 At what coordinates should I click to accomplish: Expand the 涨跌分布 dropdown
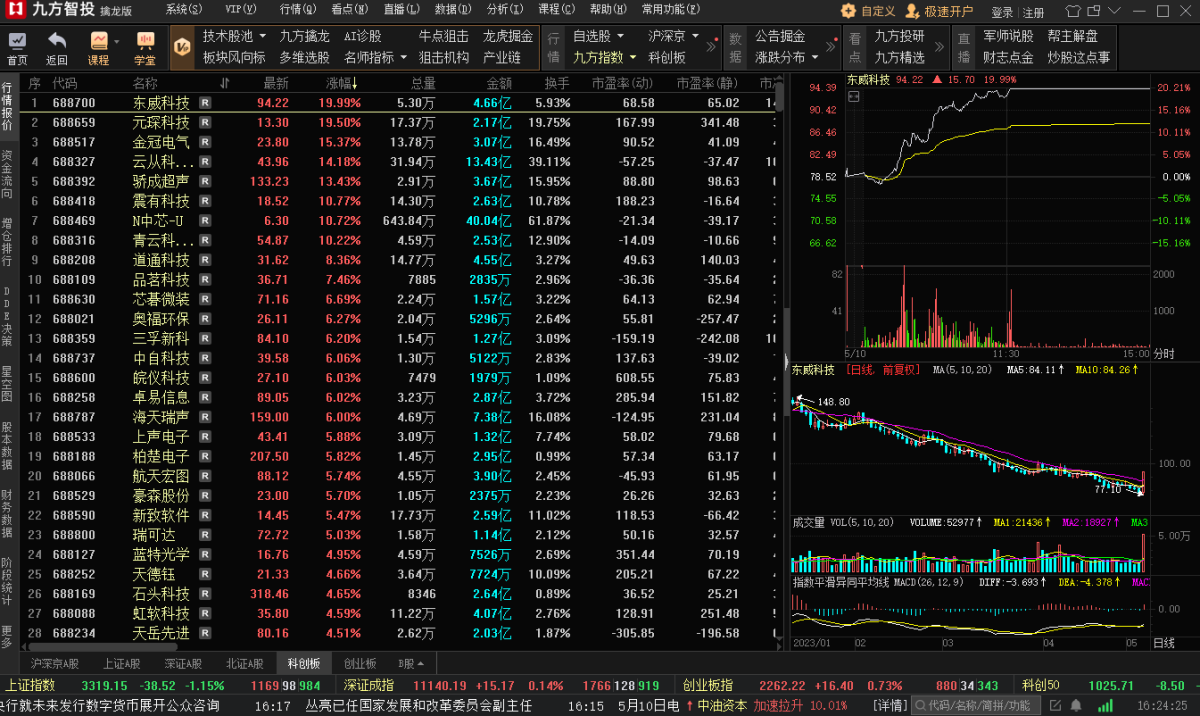(x=815, y=58)
